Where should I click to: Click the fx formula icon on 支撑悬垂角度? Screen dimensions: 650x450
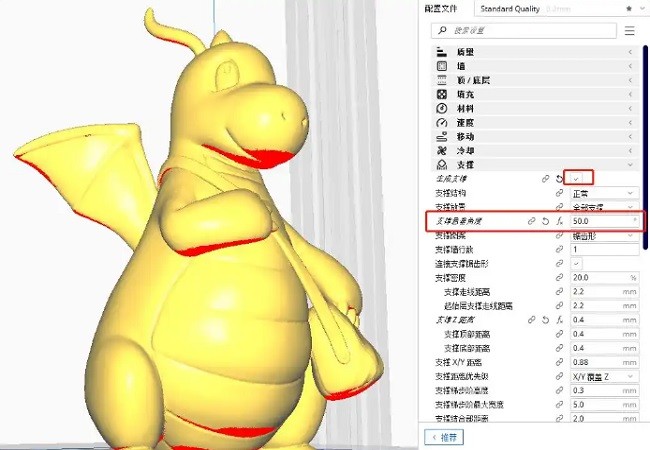(560, 221)
